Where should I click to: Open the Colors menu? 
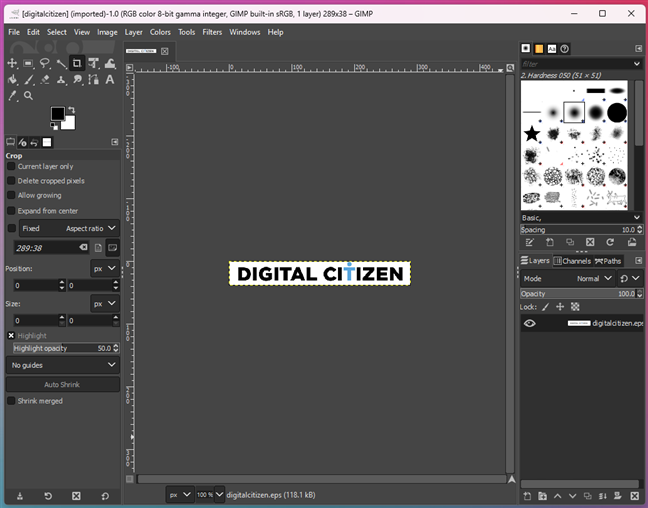tap(160, 32)
